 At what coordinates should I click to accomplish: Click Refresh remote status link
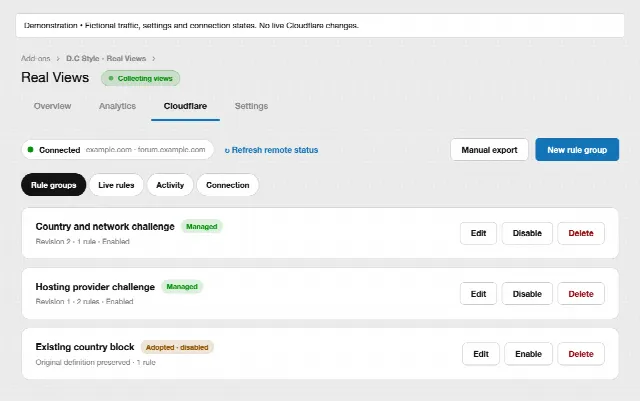point(271,150)
